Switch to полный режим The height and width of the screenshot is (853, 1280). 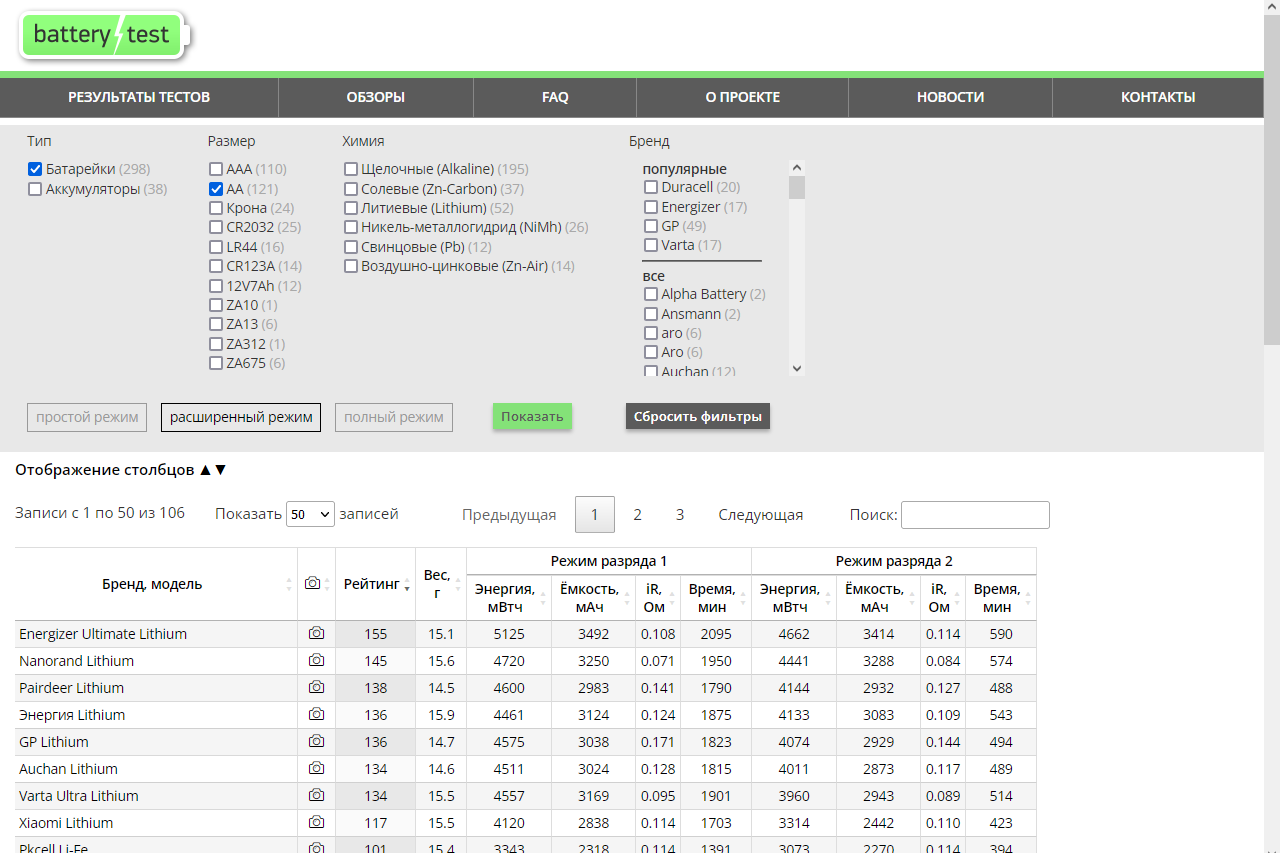click(394, 417)
